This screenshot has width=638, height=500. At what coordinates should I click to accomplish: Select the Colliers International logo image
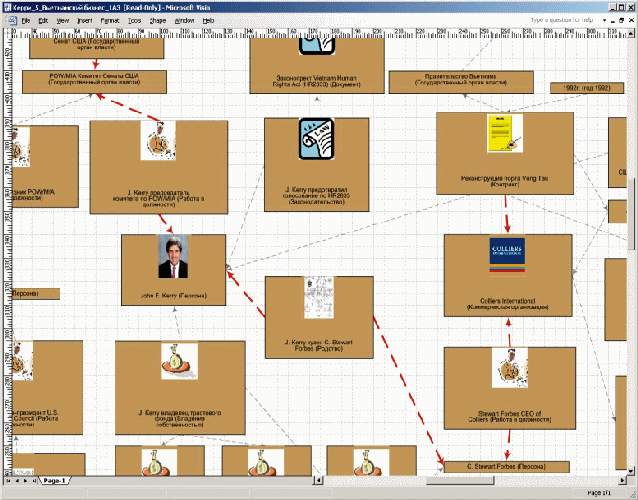coord(507,257)
